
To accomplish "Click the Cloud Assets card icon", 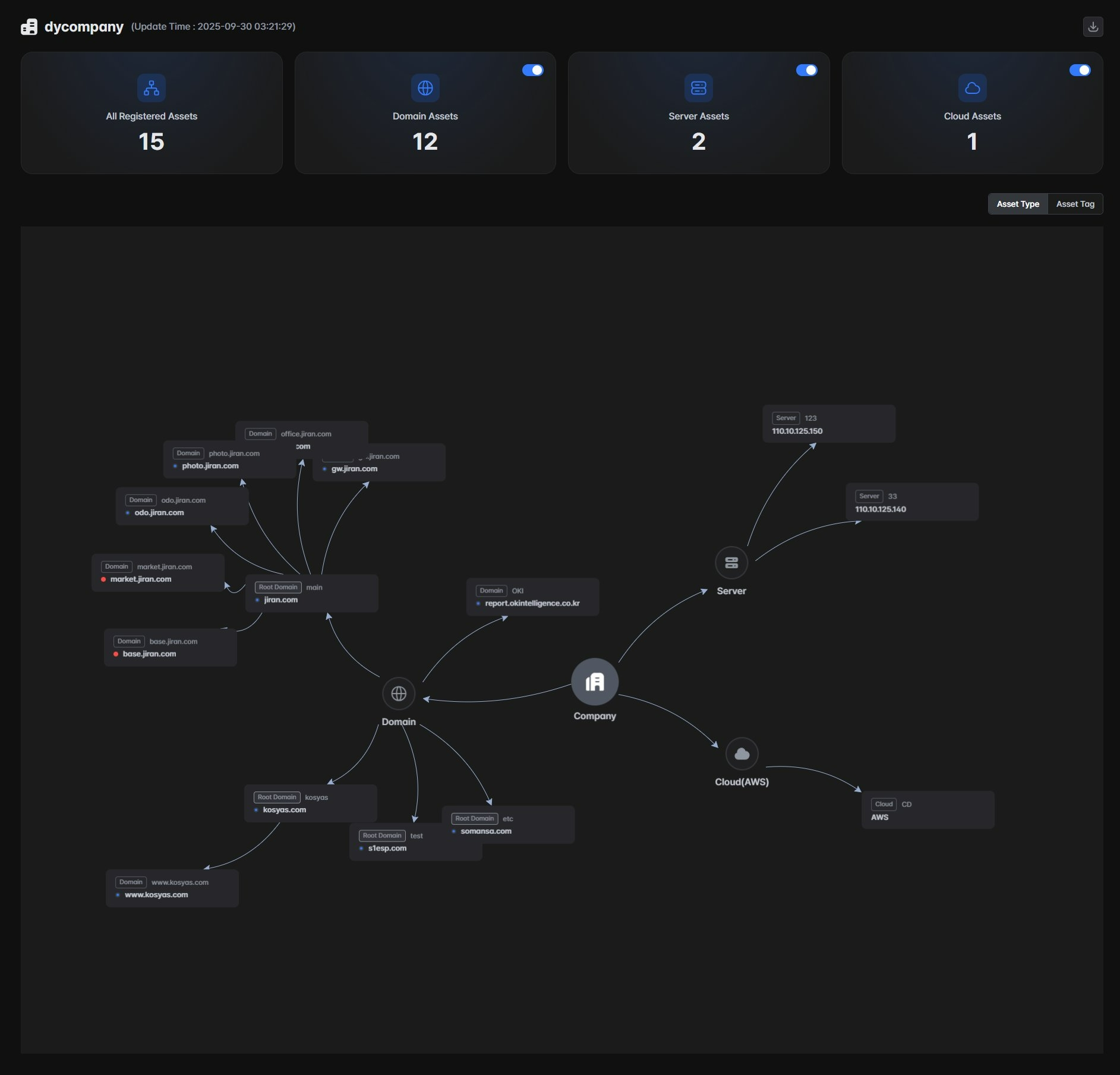I will [x=972, y=88].
